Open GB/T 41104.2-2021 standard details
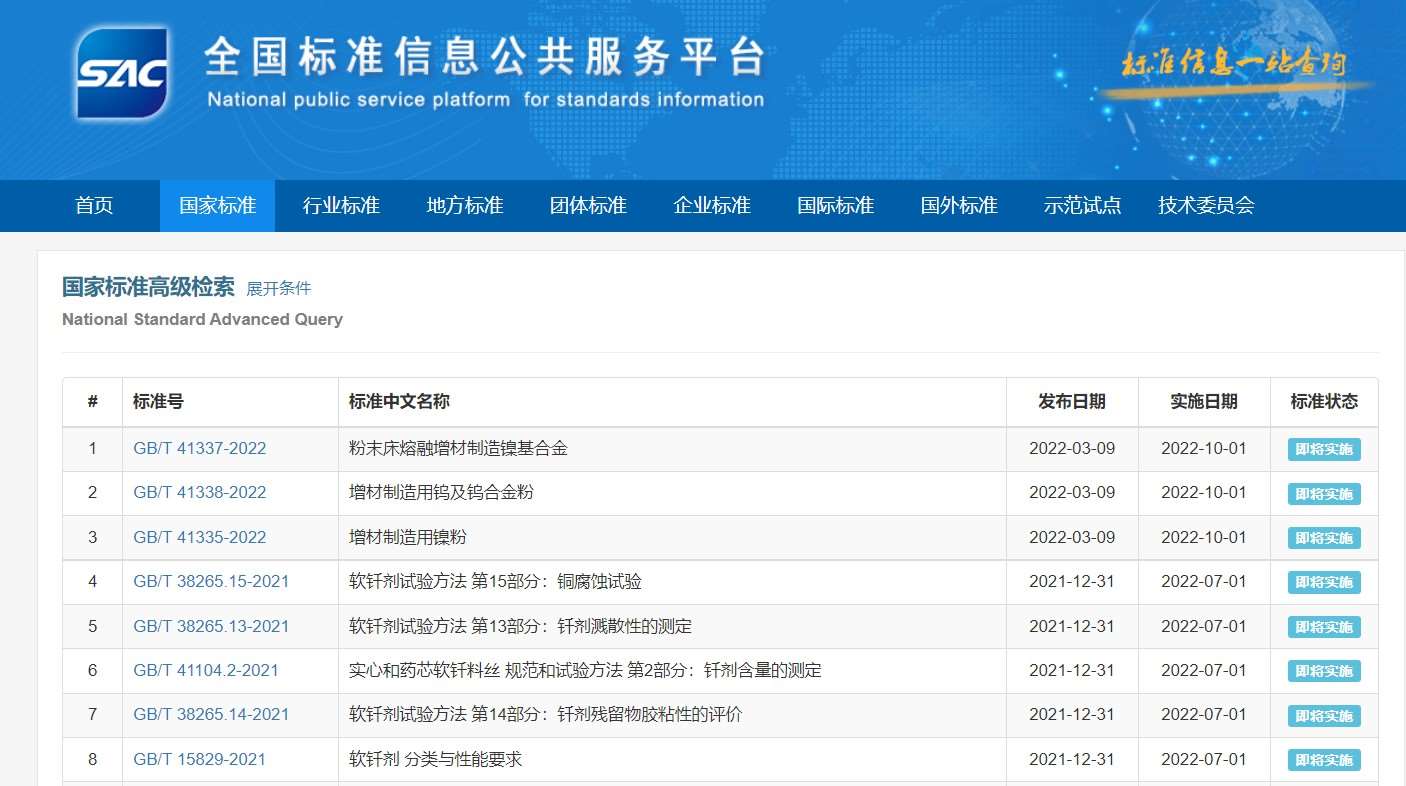Image resolution: width=1406 pixels, height=786 pixels. point(206,670)
